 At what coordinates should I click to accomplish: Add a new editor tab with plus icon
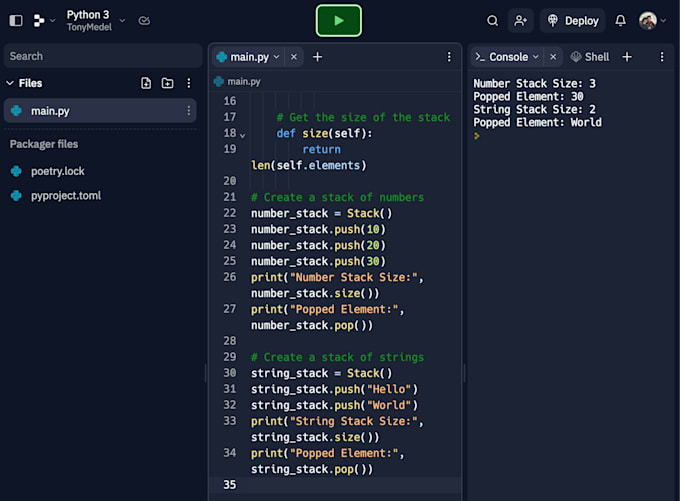click(x=317, y=57)
